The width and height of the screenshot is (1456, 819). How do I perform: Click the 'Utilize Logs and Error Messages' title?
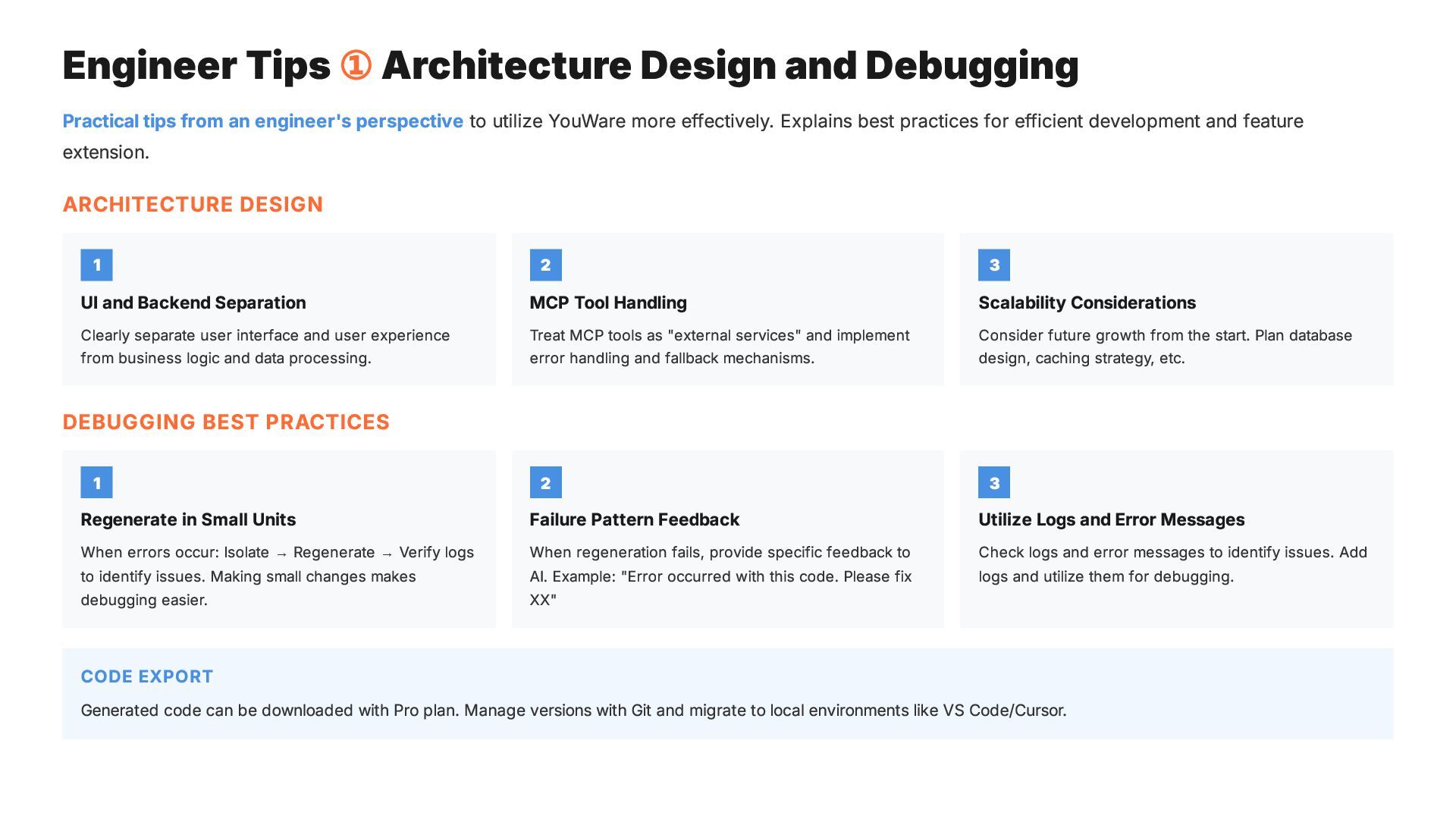tap(1111, 519)
